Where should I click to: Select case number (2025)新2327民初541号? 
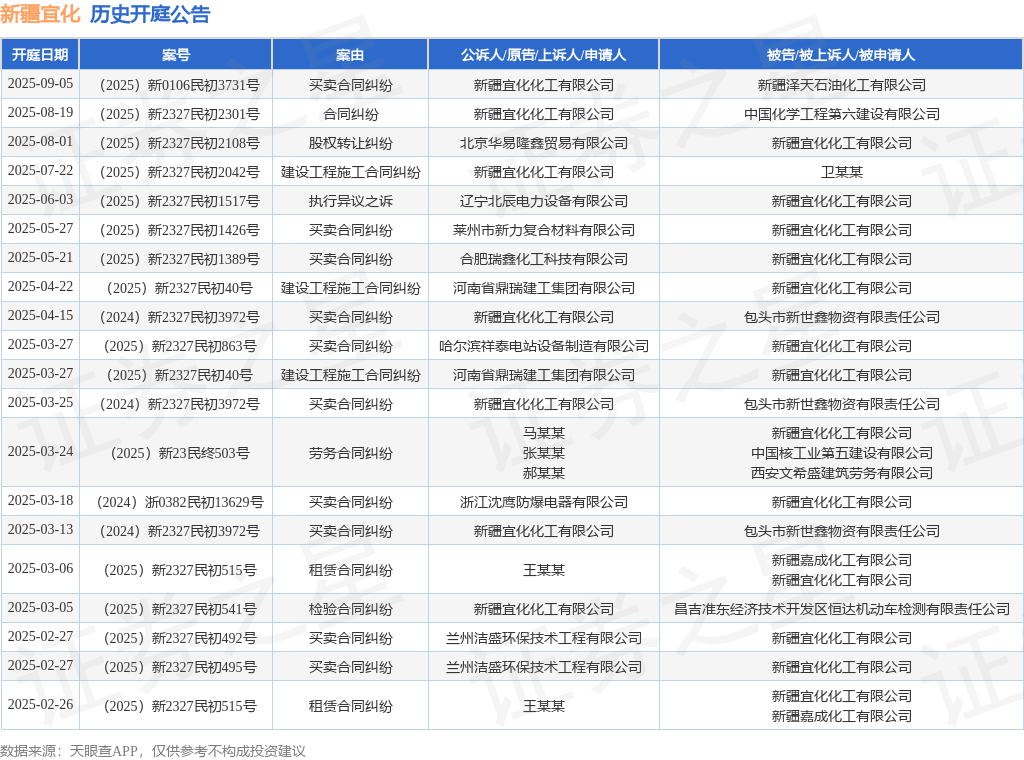click(180, 609)
